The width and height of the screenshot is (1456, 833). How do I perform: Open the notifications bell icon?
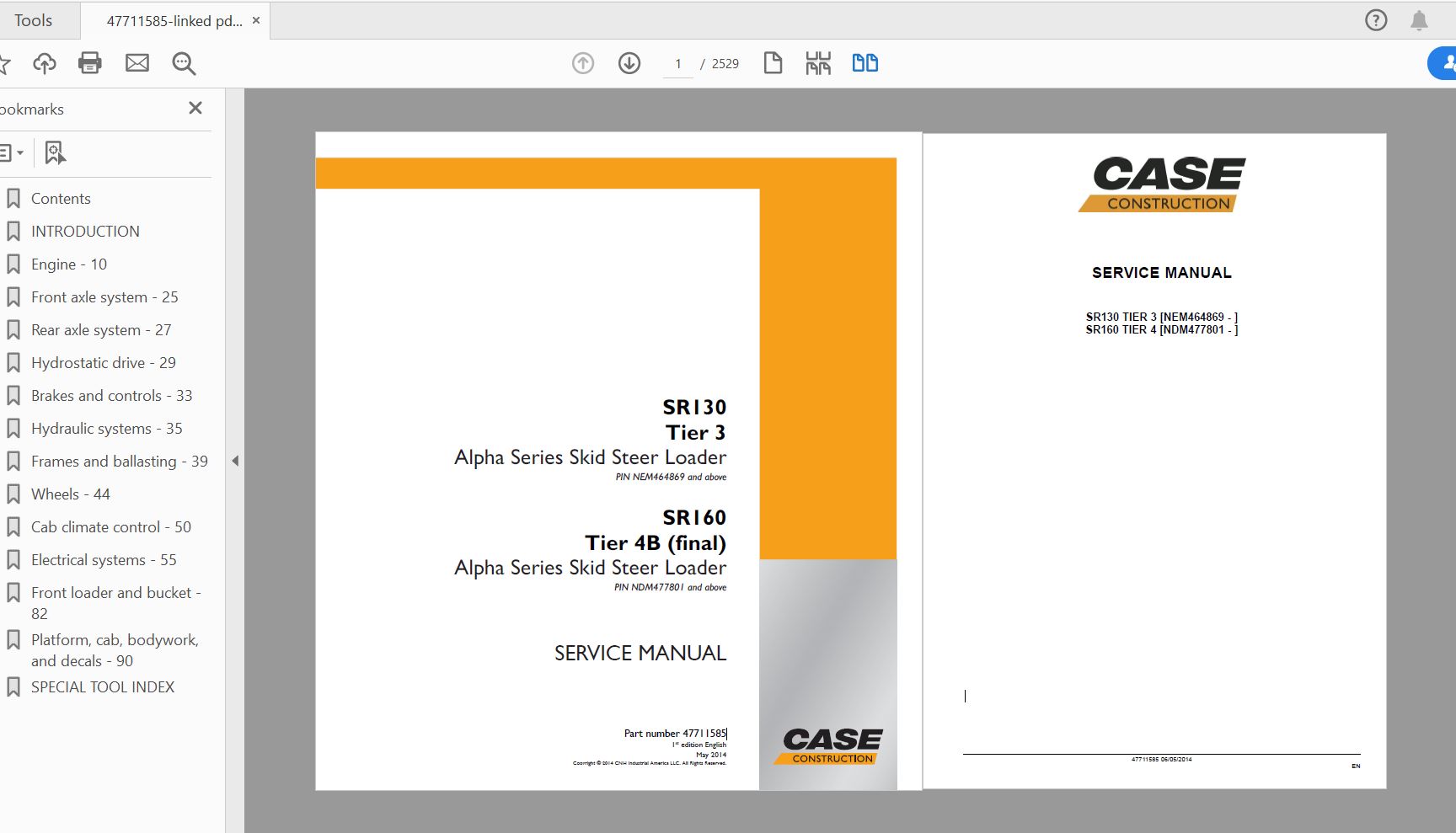1419,20
